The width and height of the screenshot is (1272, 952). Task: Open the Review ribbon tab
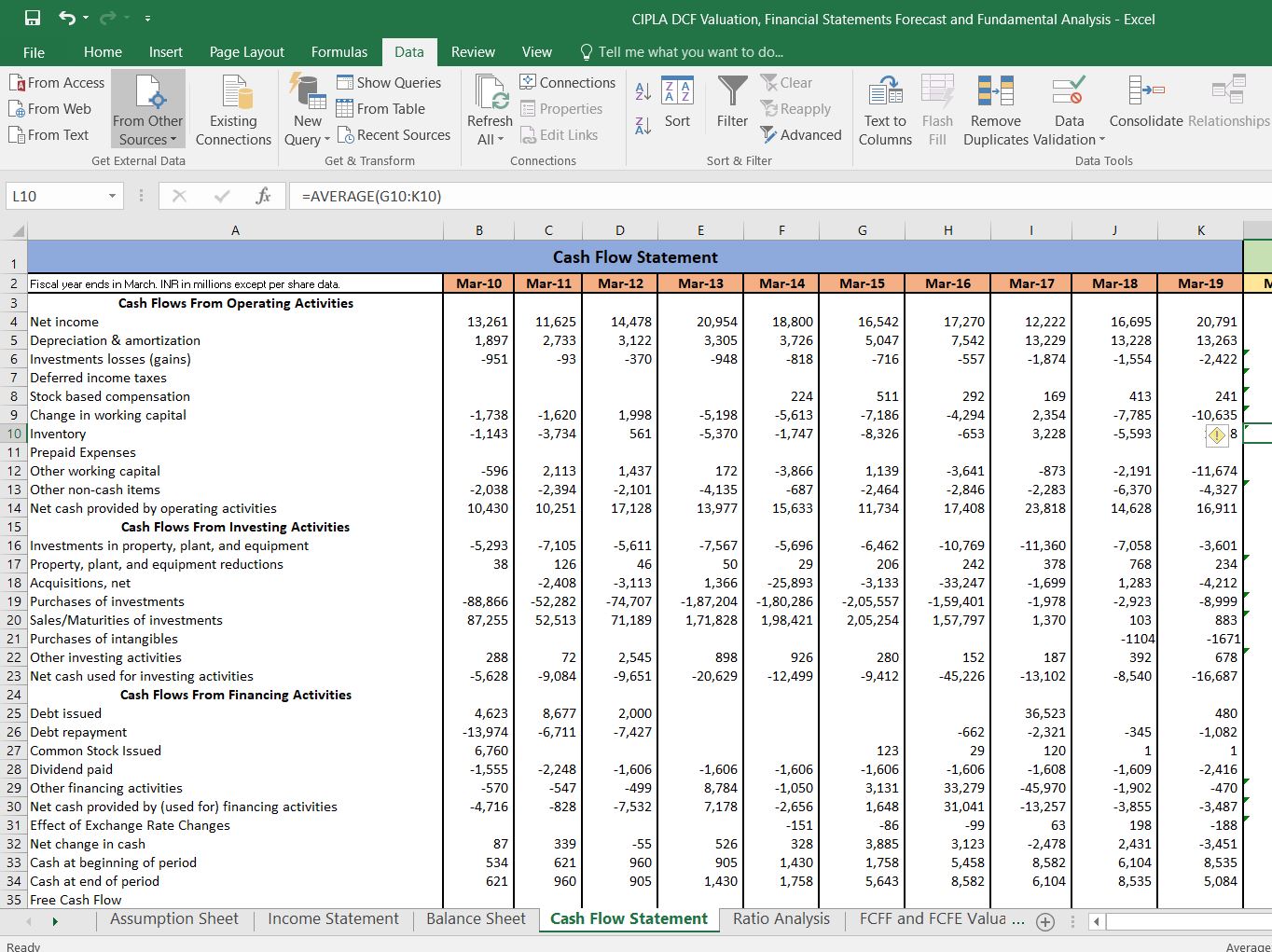(x=473, y=52)
